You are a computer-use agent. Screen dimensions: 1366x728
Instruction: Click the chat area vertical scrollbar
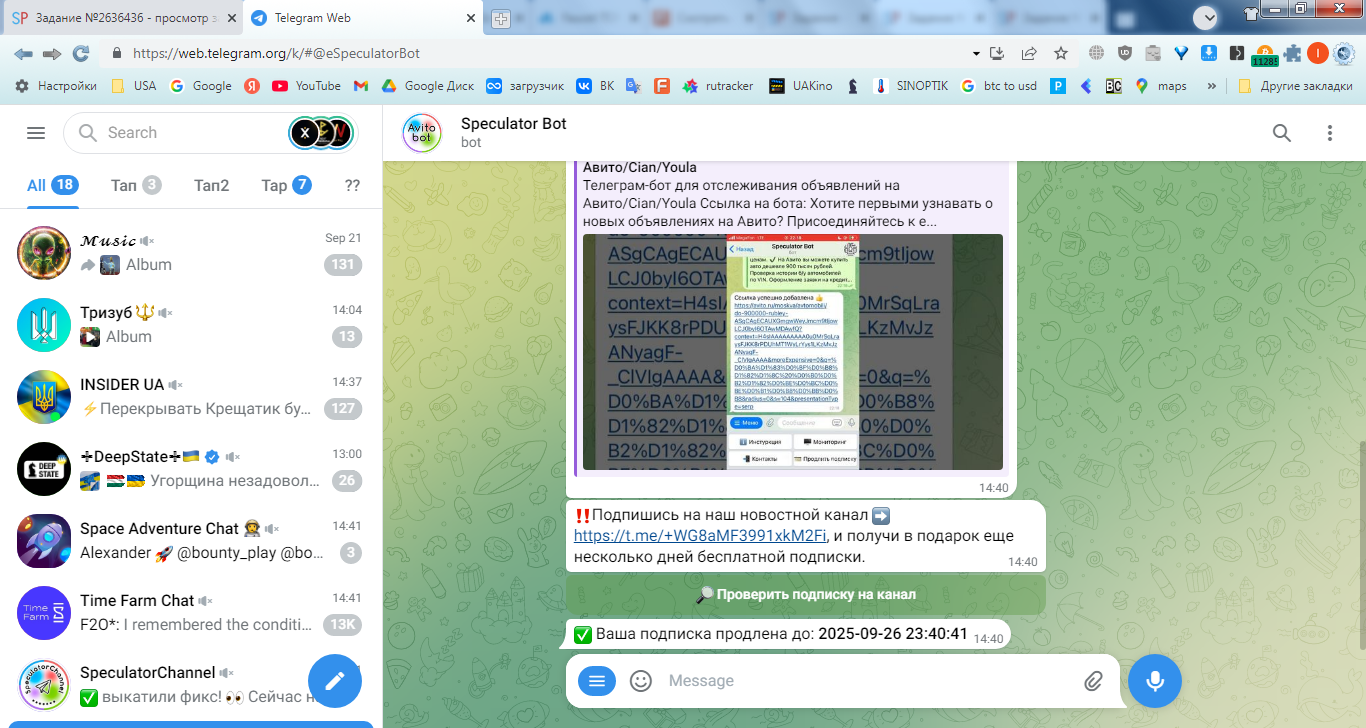[x=1362, y=545]
